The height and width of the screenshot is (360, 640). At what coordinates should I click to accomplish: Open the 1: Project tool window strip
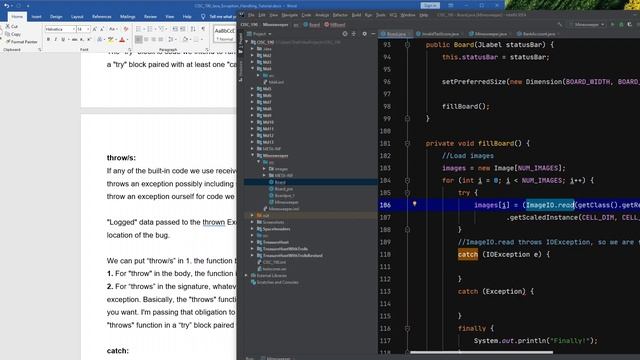pyautogui.click(x=241, y=42)
